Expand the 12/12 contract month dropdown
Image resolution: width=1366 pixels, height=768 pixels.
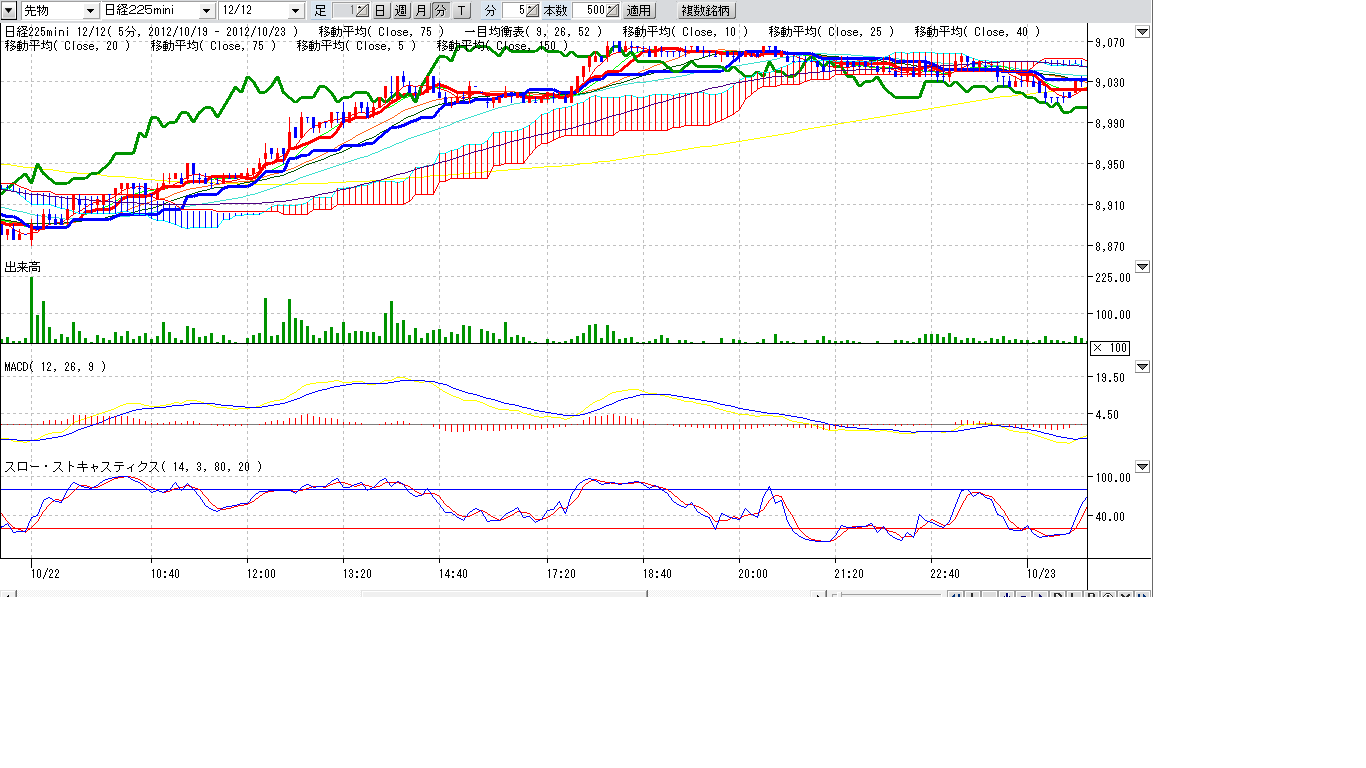pyautogui.click(x=295, y=10)
